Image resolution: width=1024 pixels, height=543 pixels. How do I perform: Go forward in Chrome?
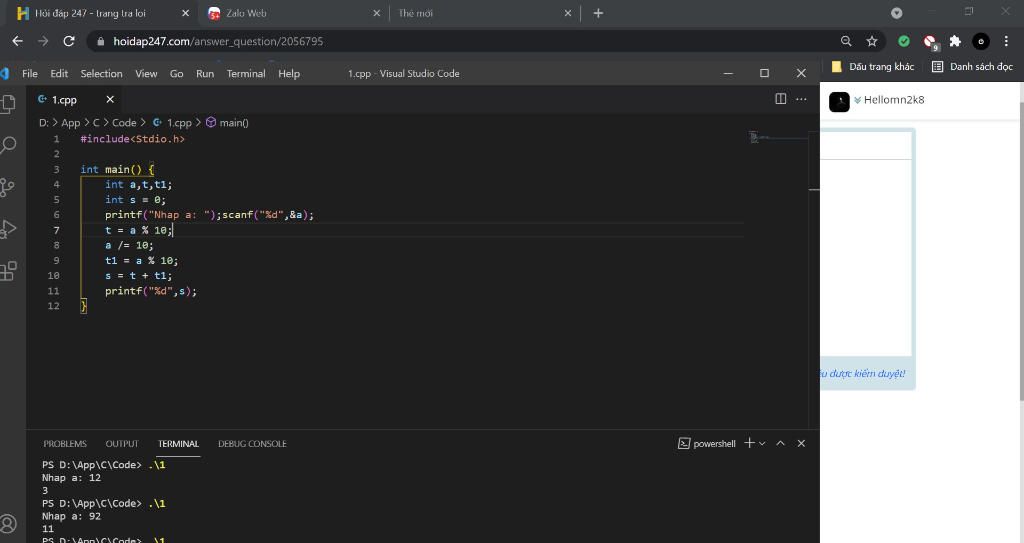[43, 41]
